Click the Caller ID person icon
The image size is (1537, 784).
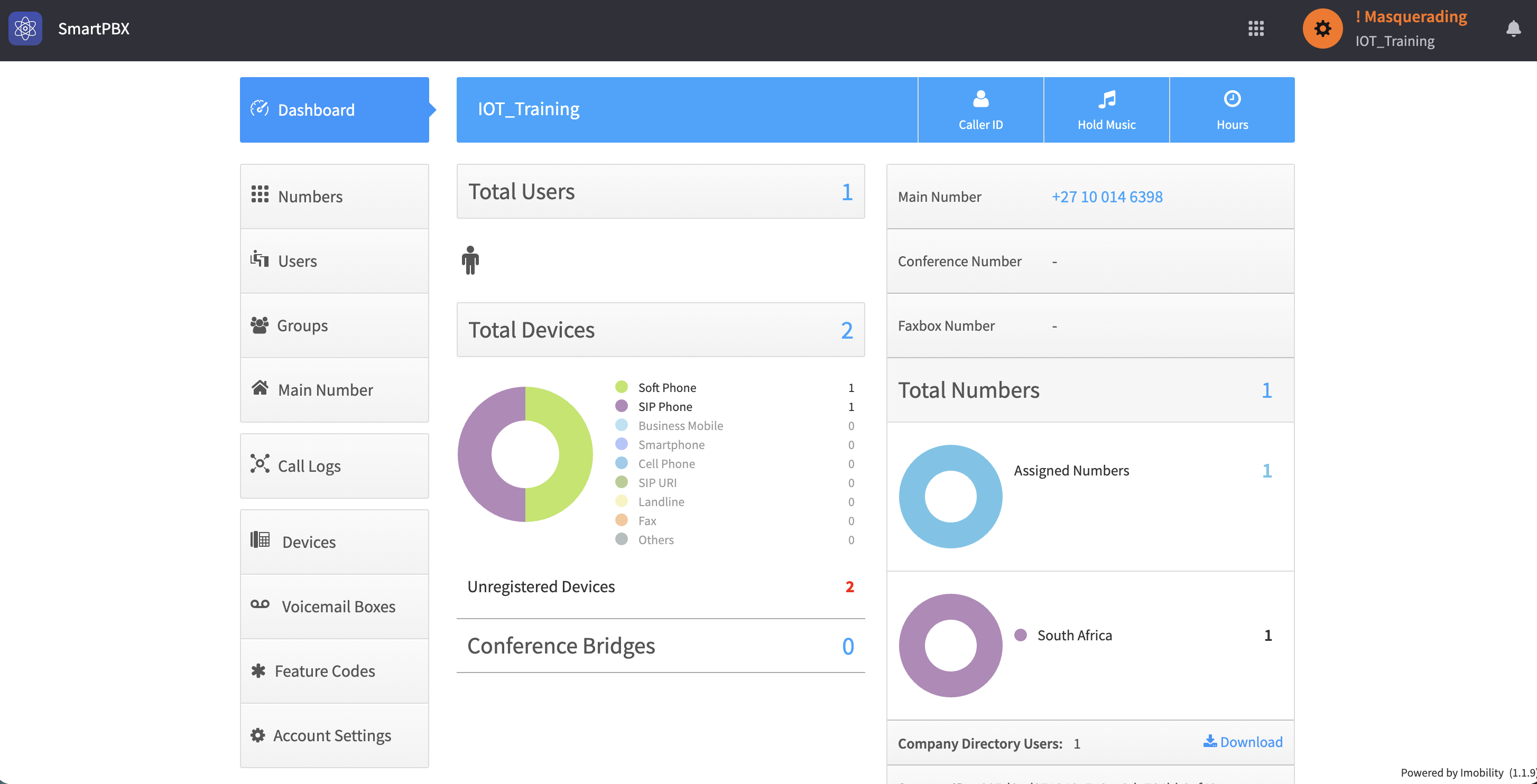[x=980, y=98]
